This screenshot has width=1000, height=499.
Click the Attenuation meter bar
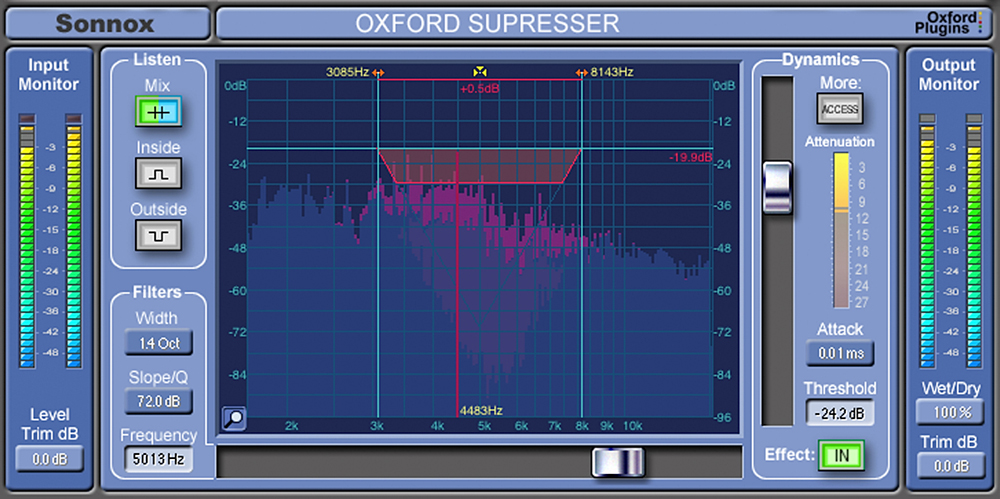[842, 231]
